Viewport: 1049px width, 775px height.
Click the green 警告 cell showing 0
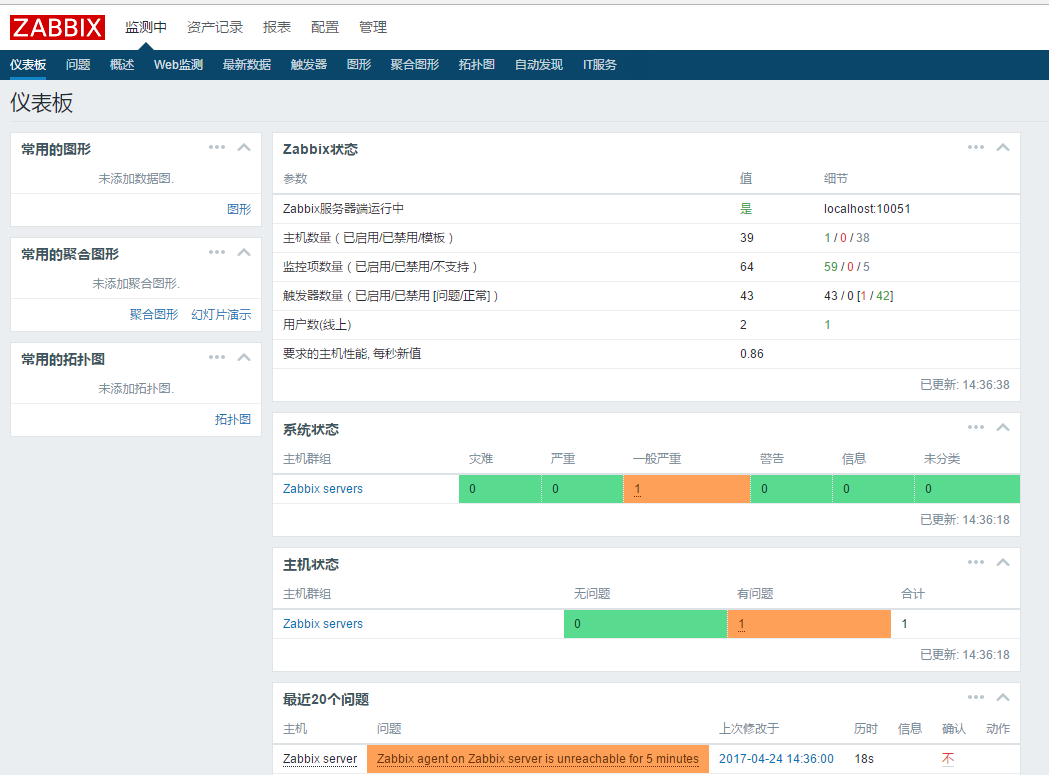pos(791,489)
